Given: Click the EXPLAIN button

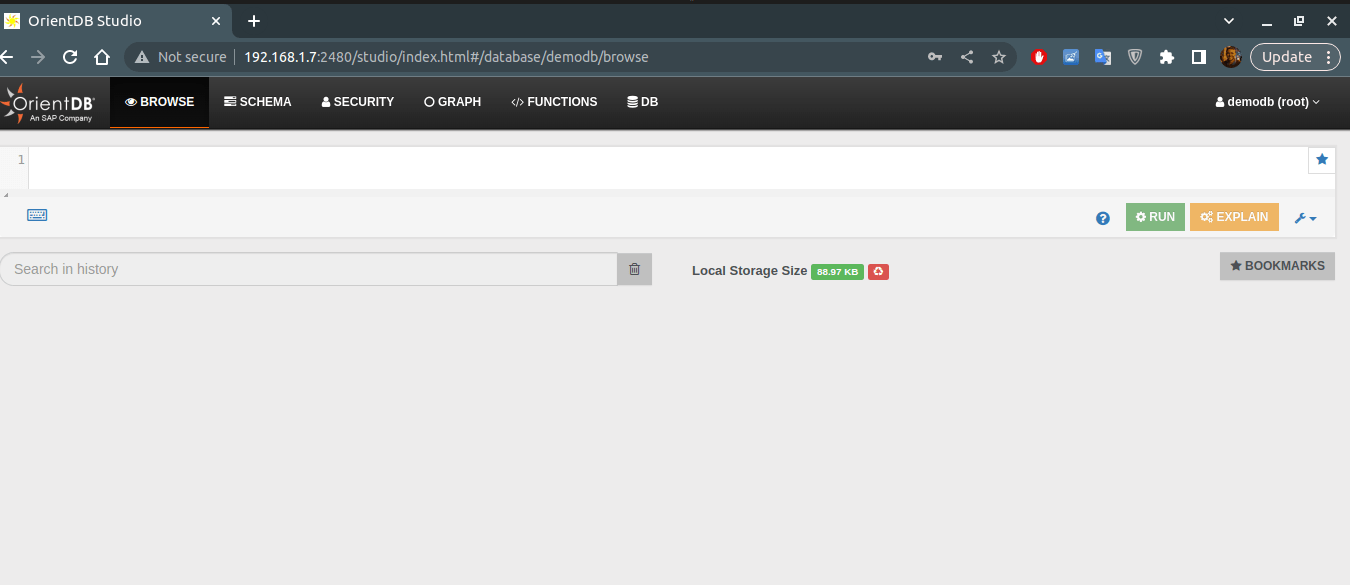Looking at the screenshot, I should [x=1234, y=217].
